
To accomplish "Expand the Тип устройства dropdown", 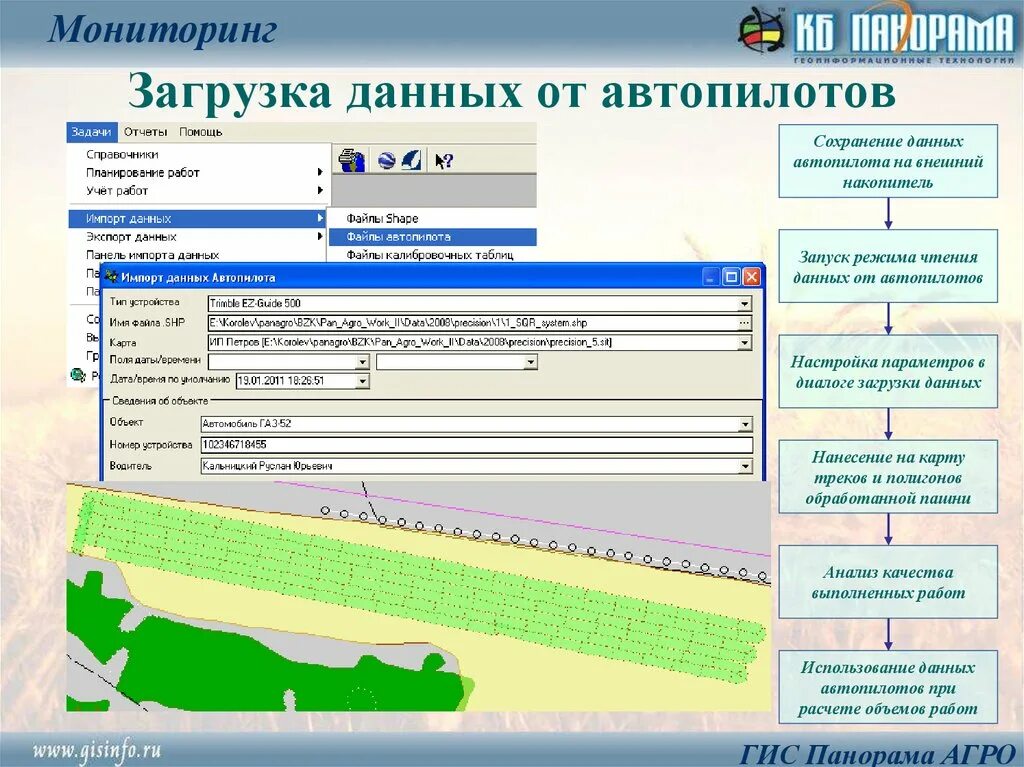I will (x=744, y=303).
